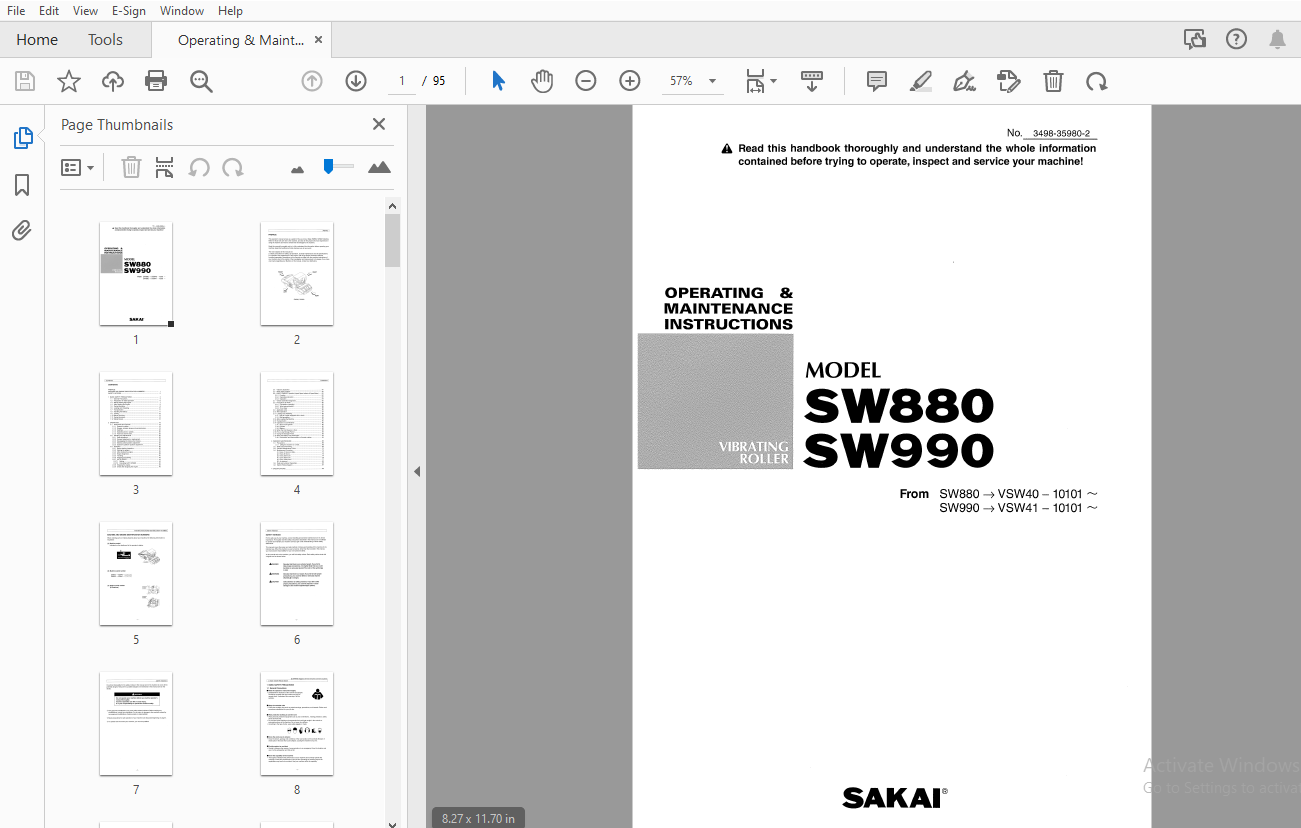This screenshot has height=828, width=1301.
Task: Select page 5 thumbnail
Action: [x=136, y=573]
